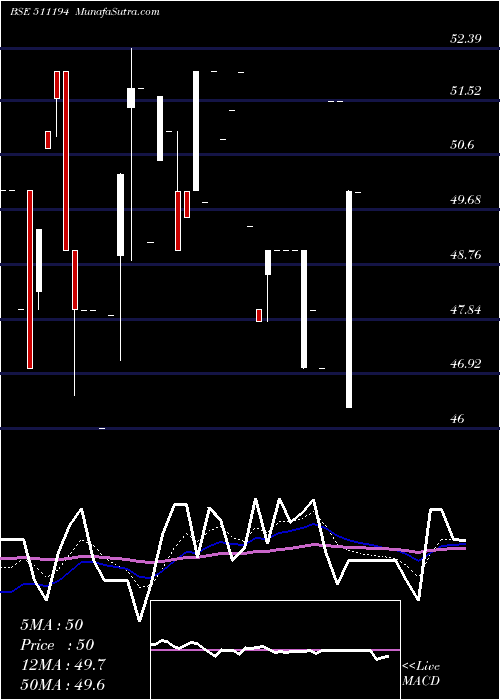
Task: Click the longest red candlestick near the left edge
Action: (30, 279)
